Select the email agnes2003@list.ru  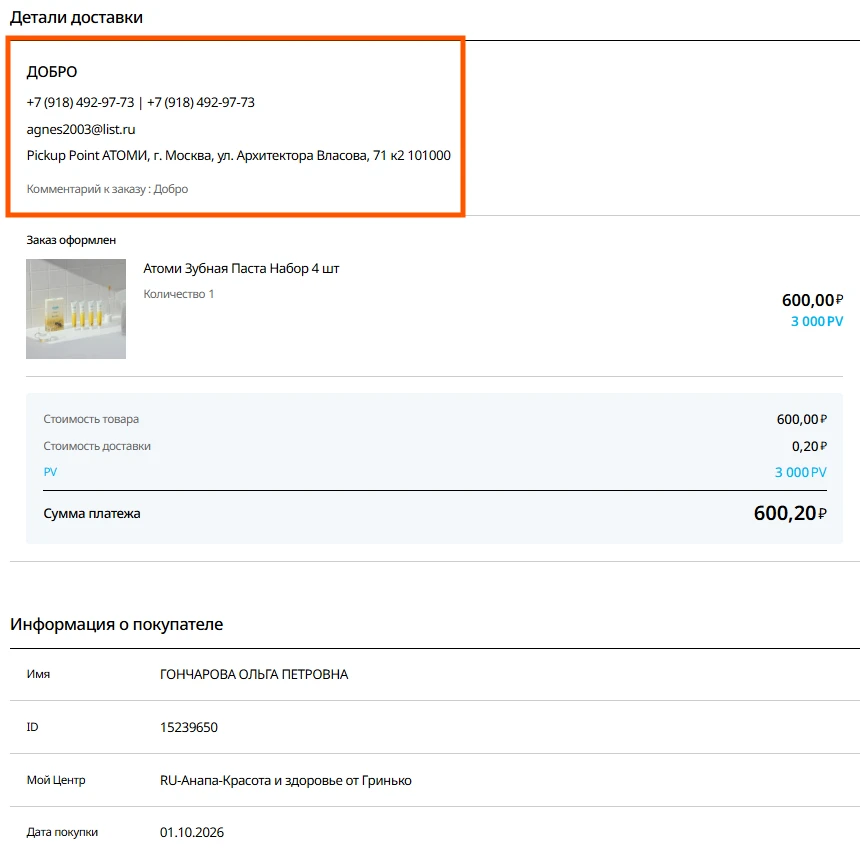coord(81,129)
